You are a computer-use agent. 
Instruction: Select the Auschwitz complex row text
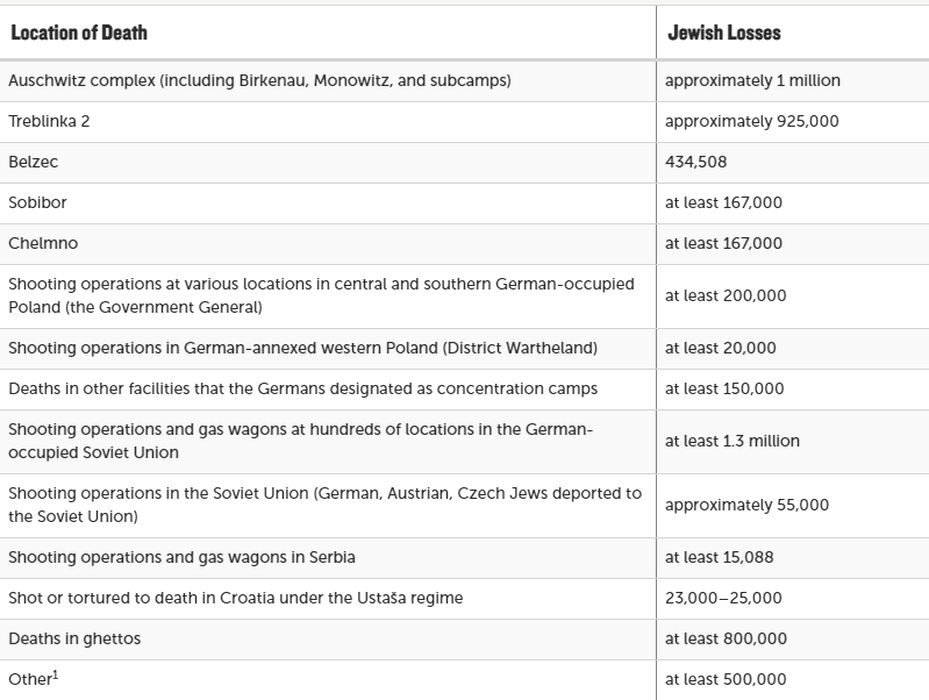tap(259, 81)
